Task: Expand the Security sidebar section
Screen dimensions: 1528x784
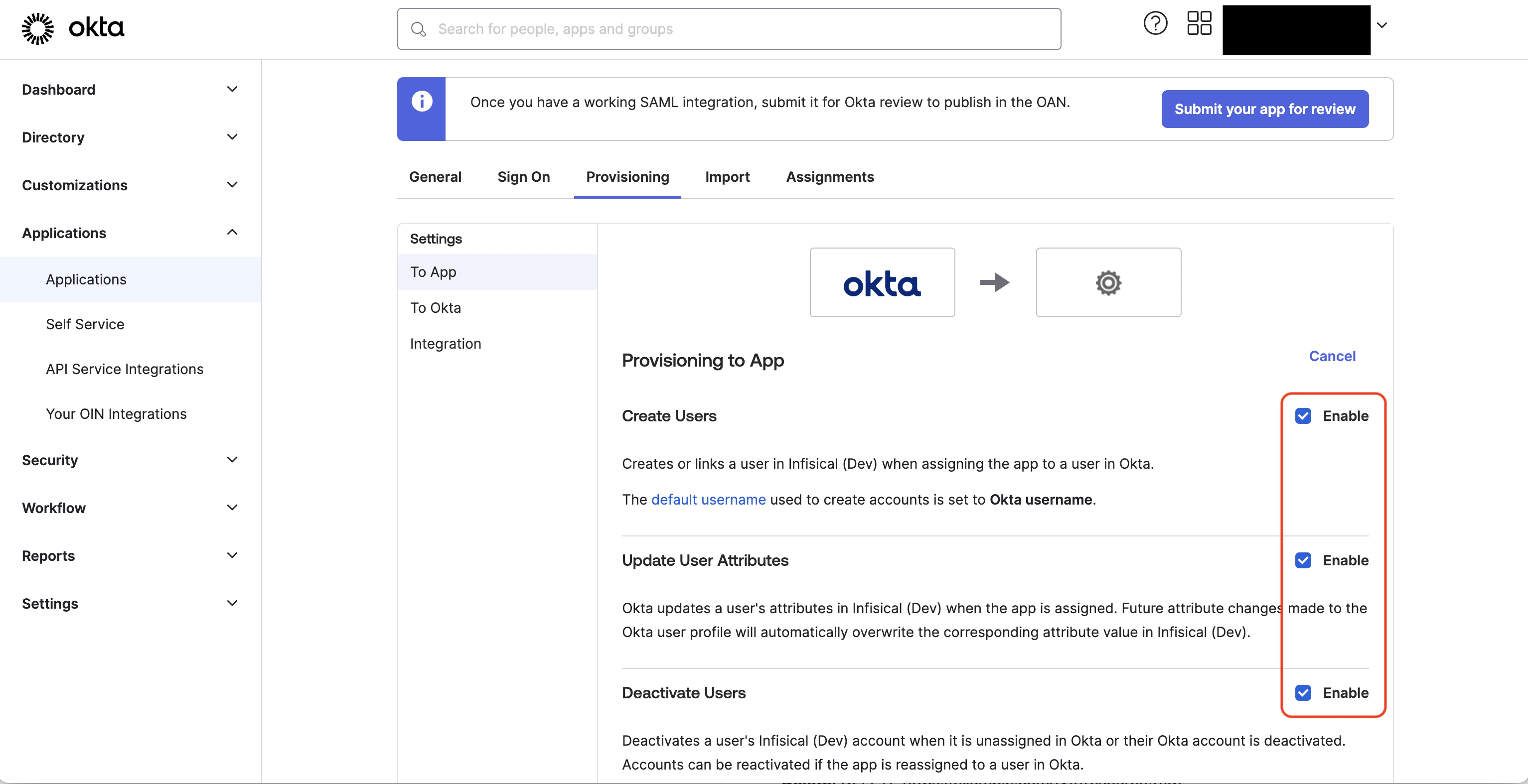Action: click(x=131, y=460)
